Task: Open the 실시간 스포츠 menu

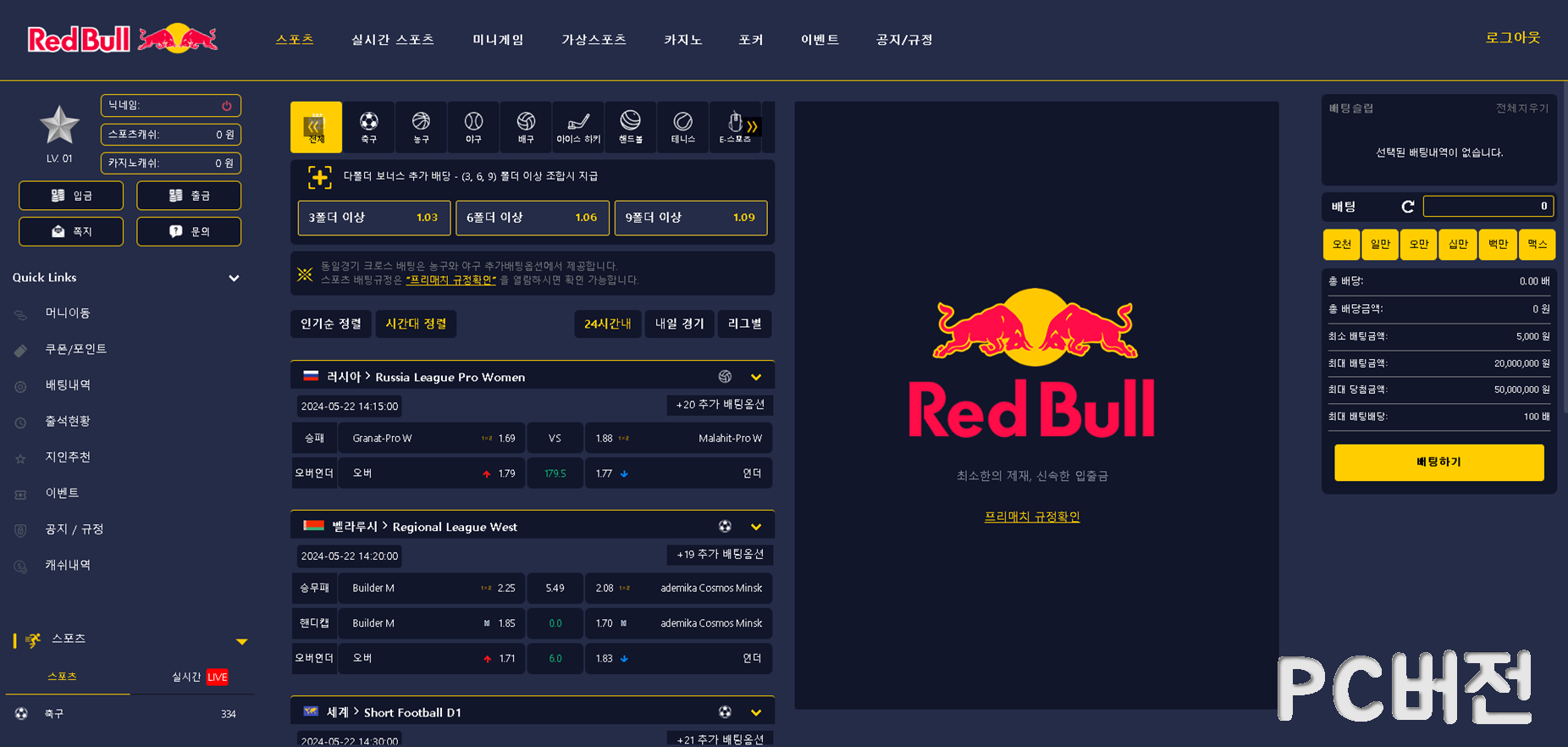Action: coord(393,40)
